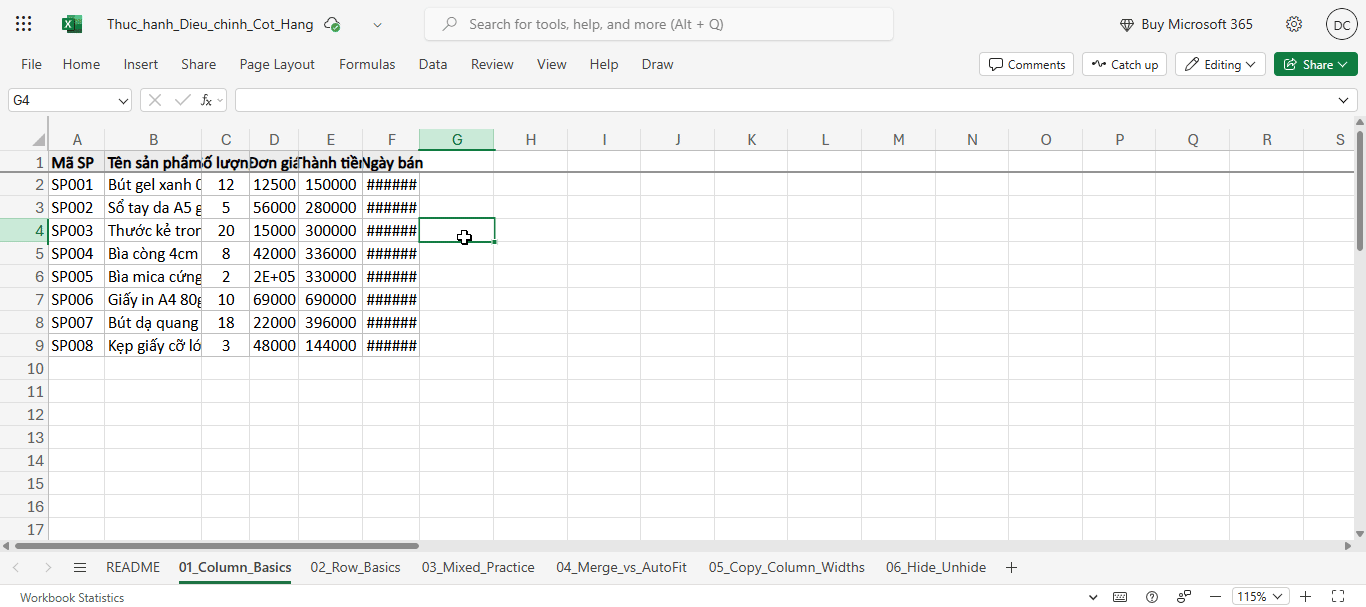Click the feedback icon in status bar
This screenshot has width=1366, height=607.
(1184, 597)
